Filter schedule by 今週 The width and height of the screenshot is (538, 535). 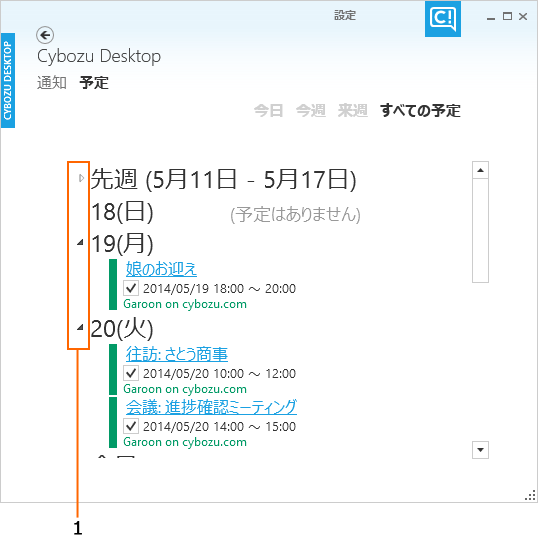tap(311, 111)
